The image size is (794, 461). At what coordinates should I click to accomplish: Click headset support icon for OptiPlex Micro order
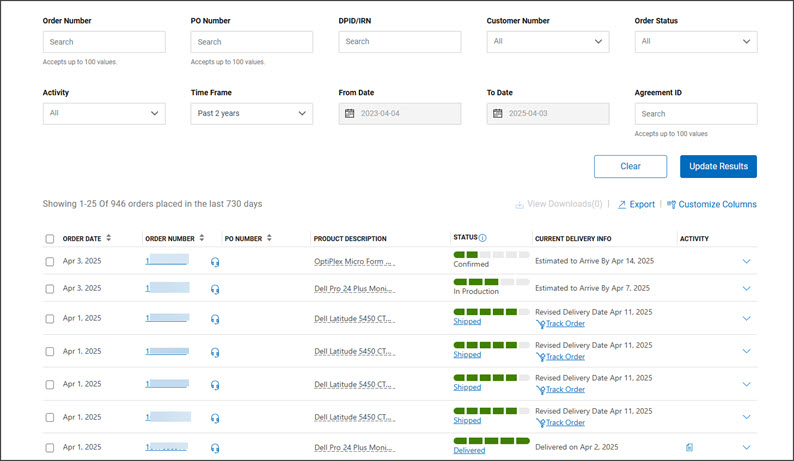click(215, 262)
